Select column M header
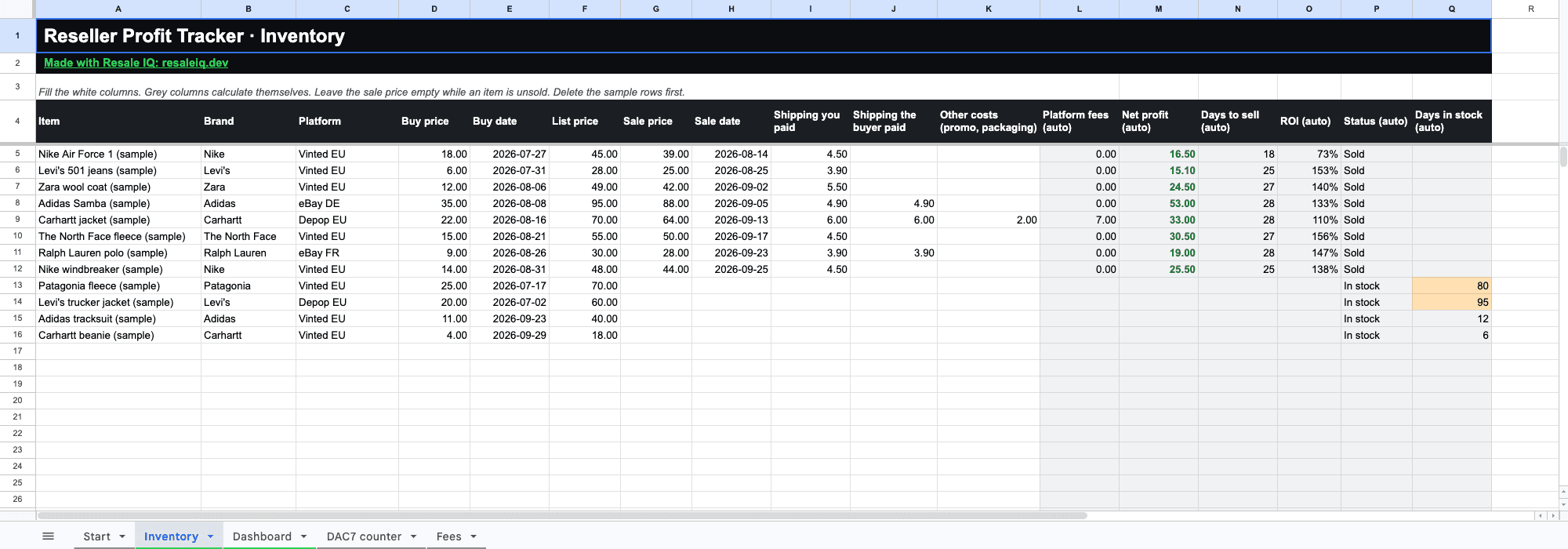This screenshot has height=549, width=1568. [1159, 9]
